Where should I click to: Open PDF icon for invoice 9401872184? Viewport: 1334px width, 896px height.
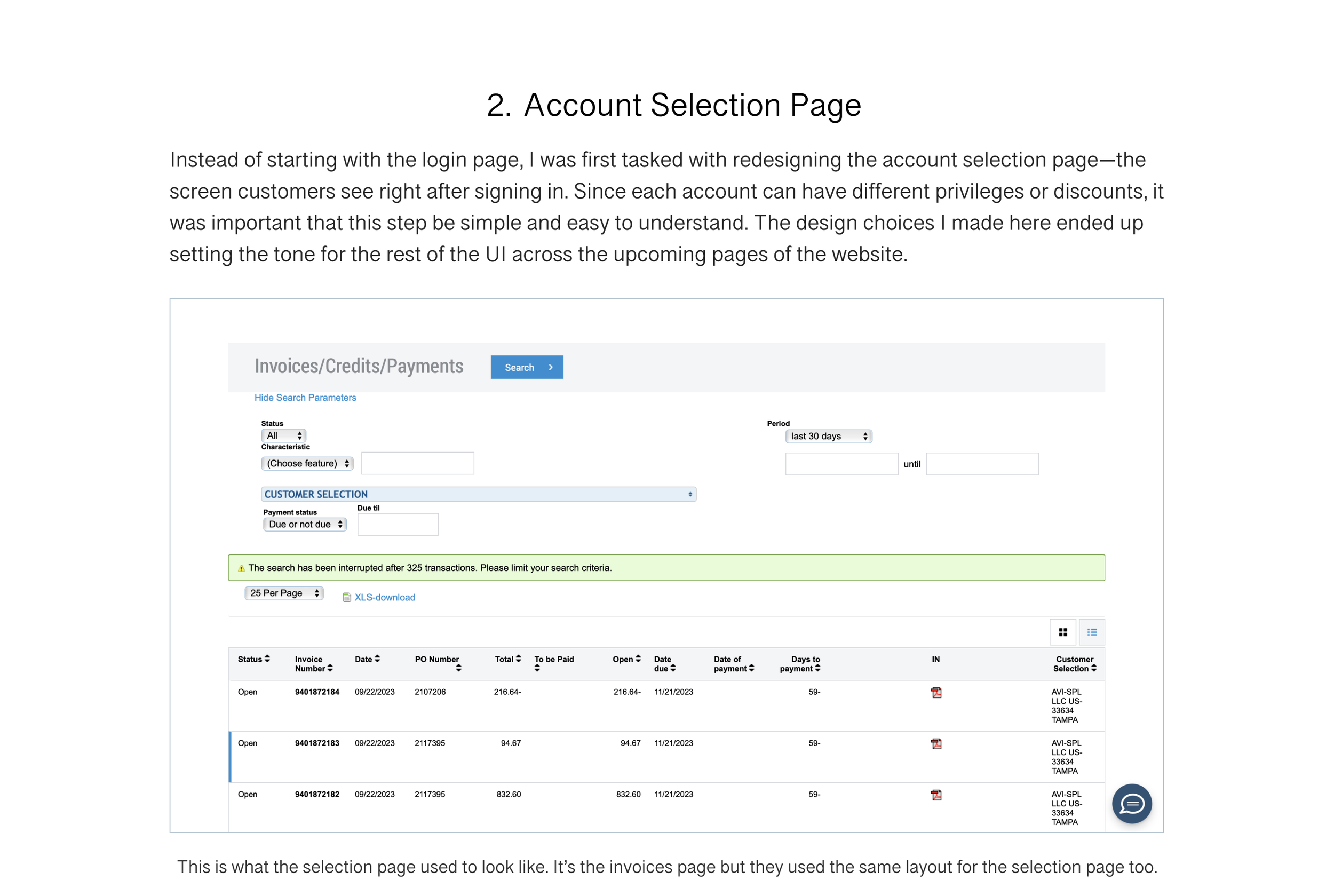tap(936, 693)
